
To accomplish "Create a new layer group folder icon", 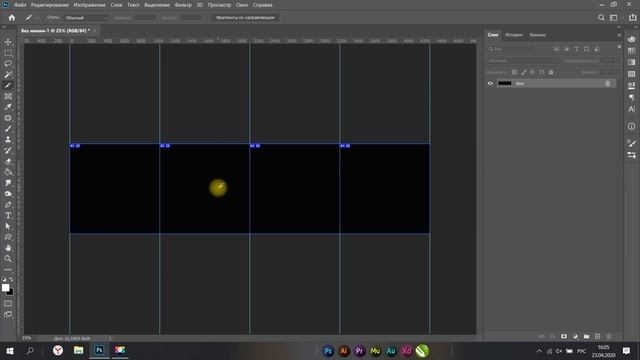I will point(586,336).
